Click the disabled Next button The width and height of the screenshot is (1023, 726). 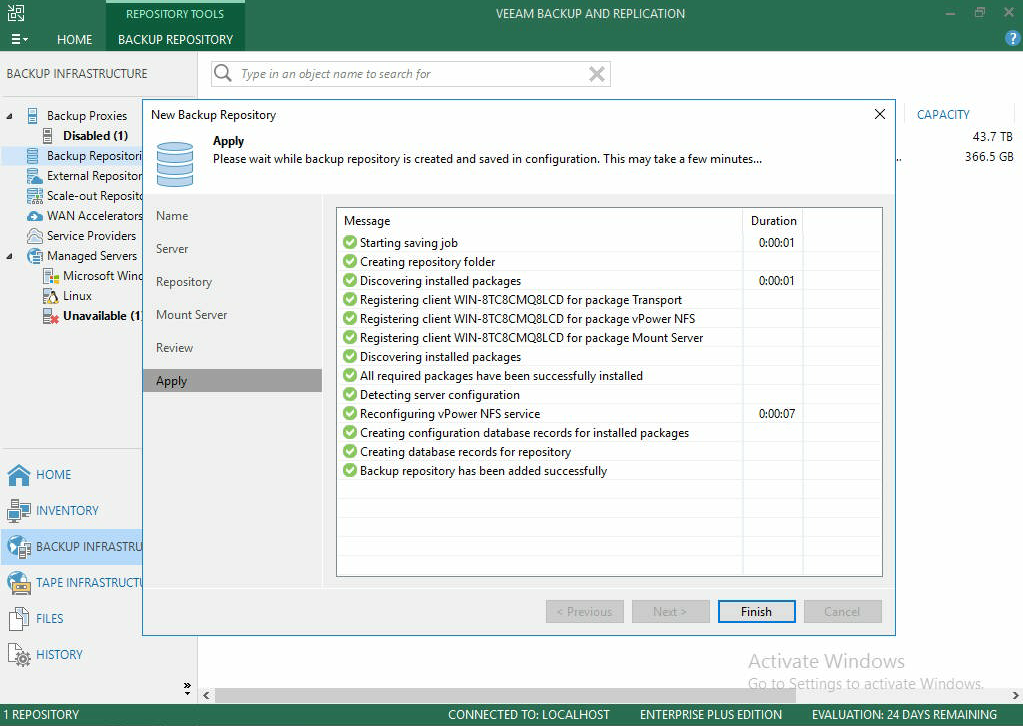670,612
